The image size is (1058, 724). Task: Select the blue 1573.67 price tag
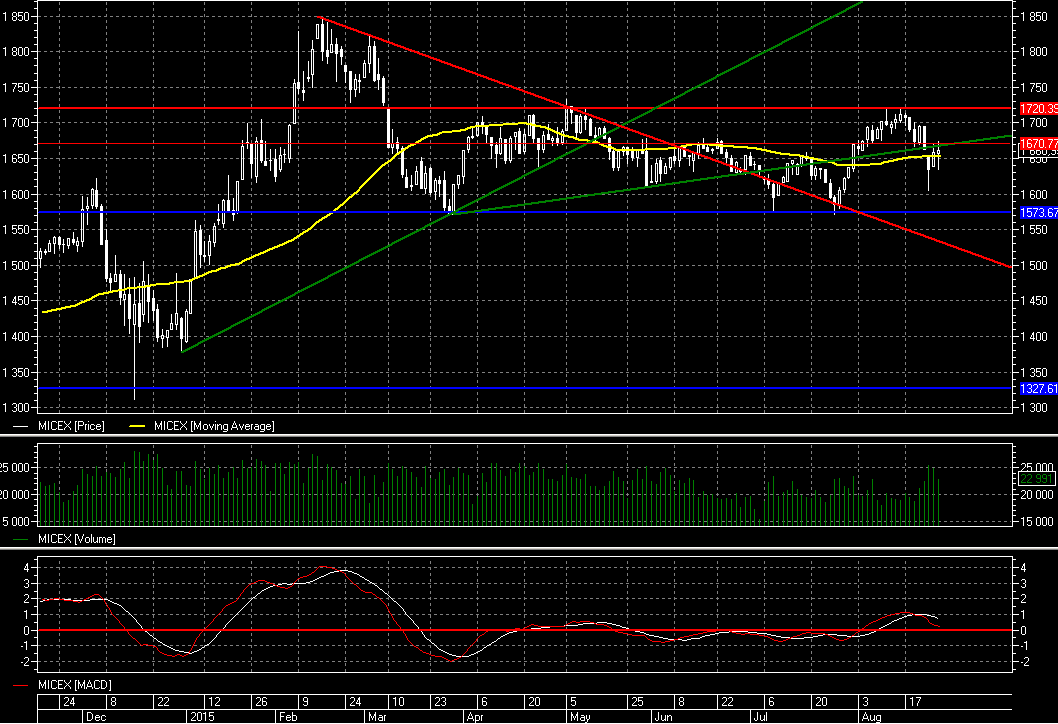click(1037, 213)
